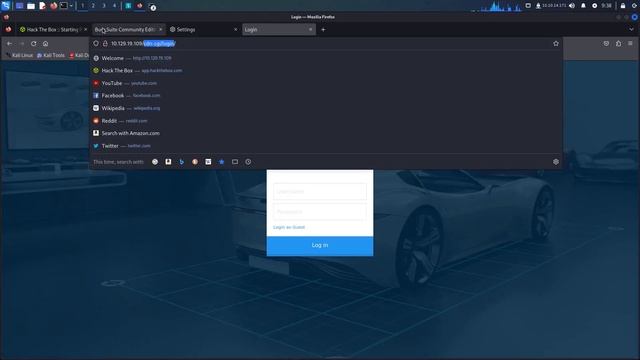Select the Reddit suggestion

pos(326,120)
